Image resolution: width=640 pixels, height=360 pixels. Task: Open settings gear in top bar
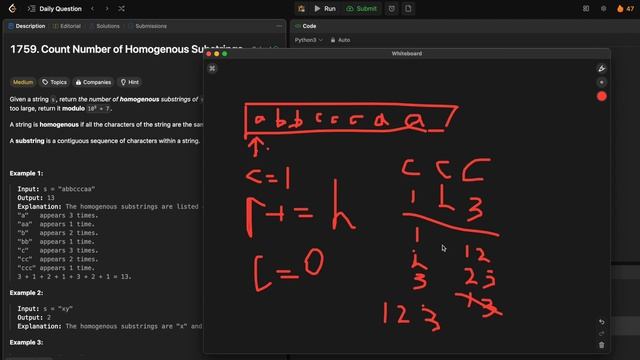[604, 9]
